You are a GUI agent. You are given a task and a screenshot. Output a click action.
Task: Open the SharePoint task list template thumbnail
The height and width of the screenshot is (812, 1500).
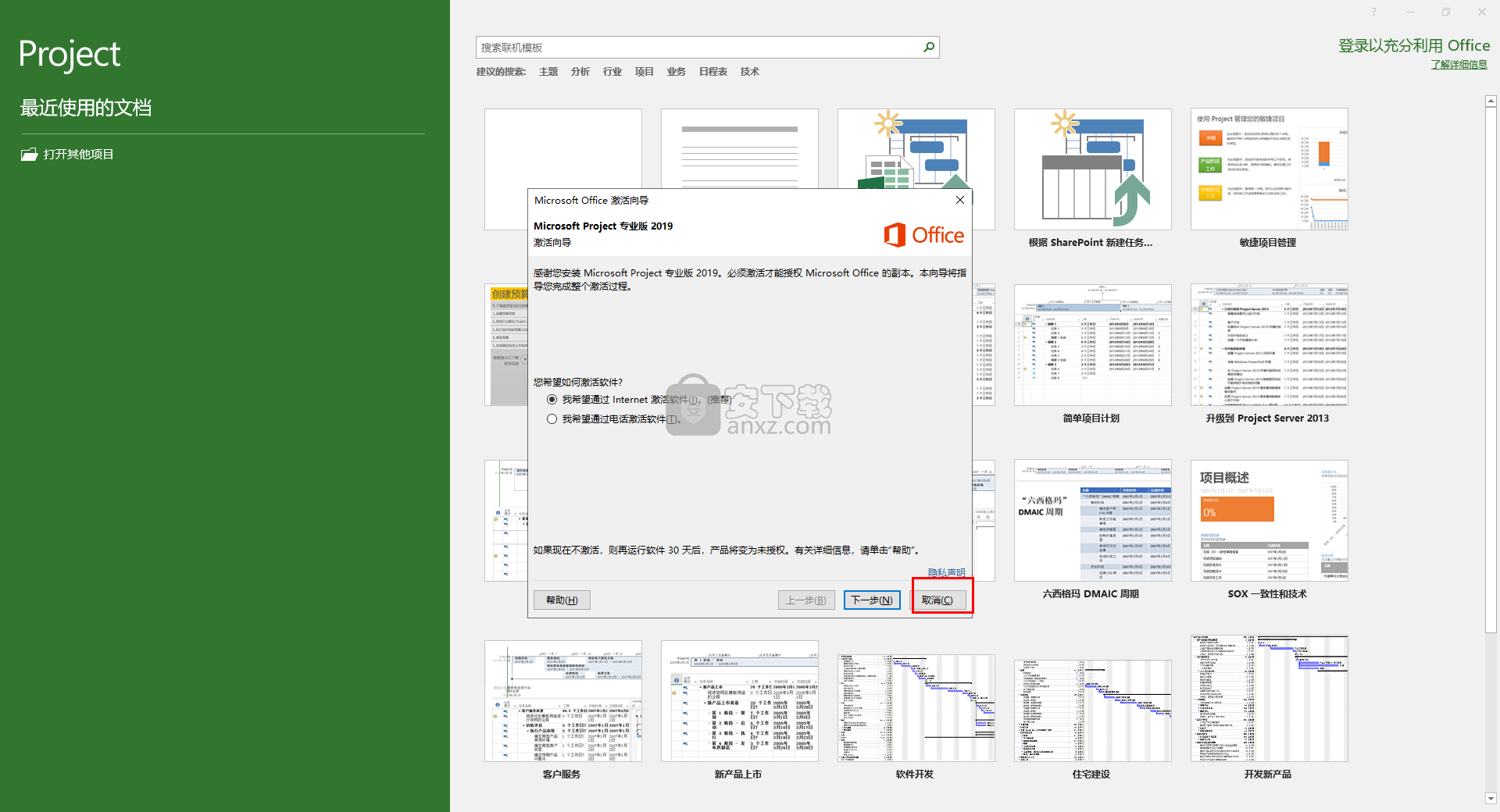pyautogui.click(x=1093, y=169)
